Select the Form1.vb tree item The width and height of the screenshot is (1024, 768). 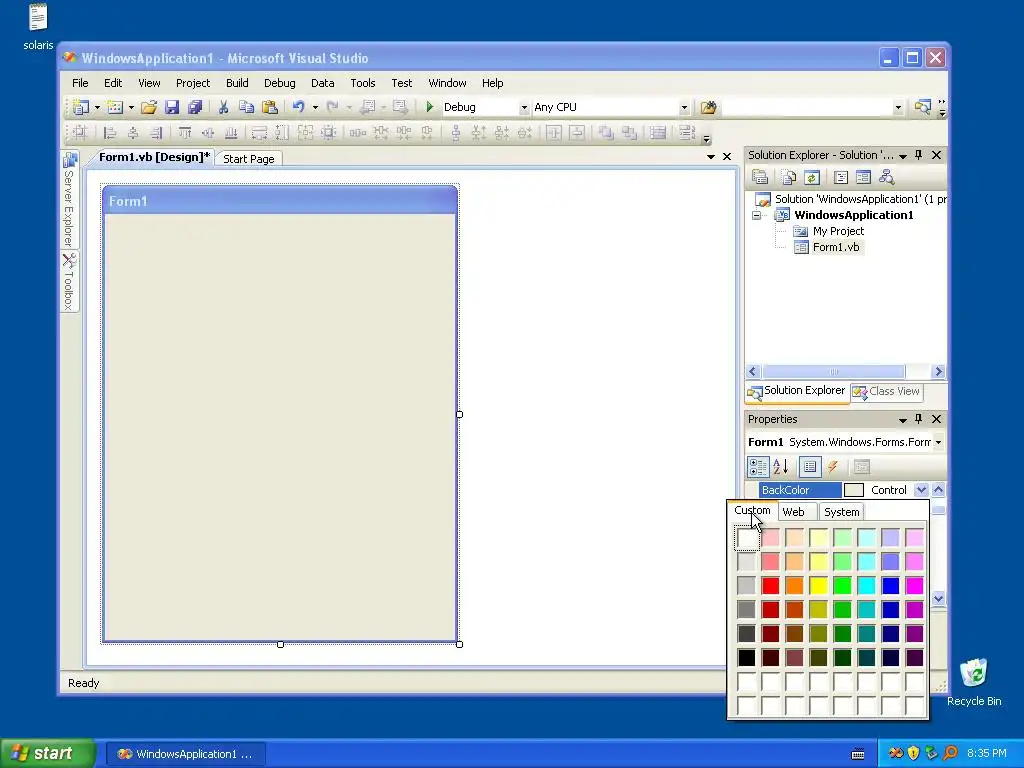pos(835,247)
